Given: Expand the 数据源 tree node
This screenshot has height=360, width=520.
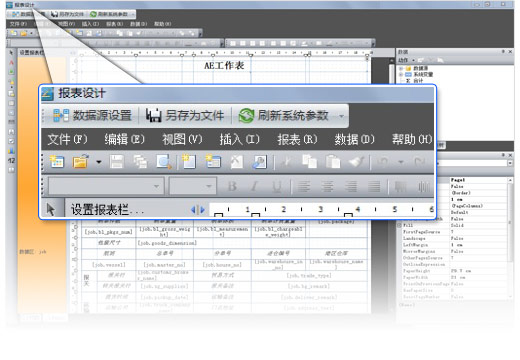Looking at the screenshot, I should [x=401, y=68].
